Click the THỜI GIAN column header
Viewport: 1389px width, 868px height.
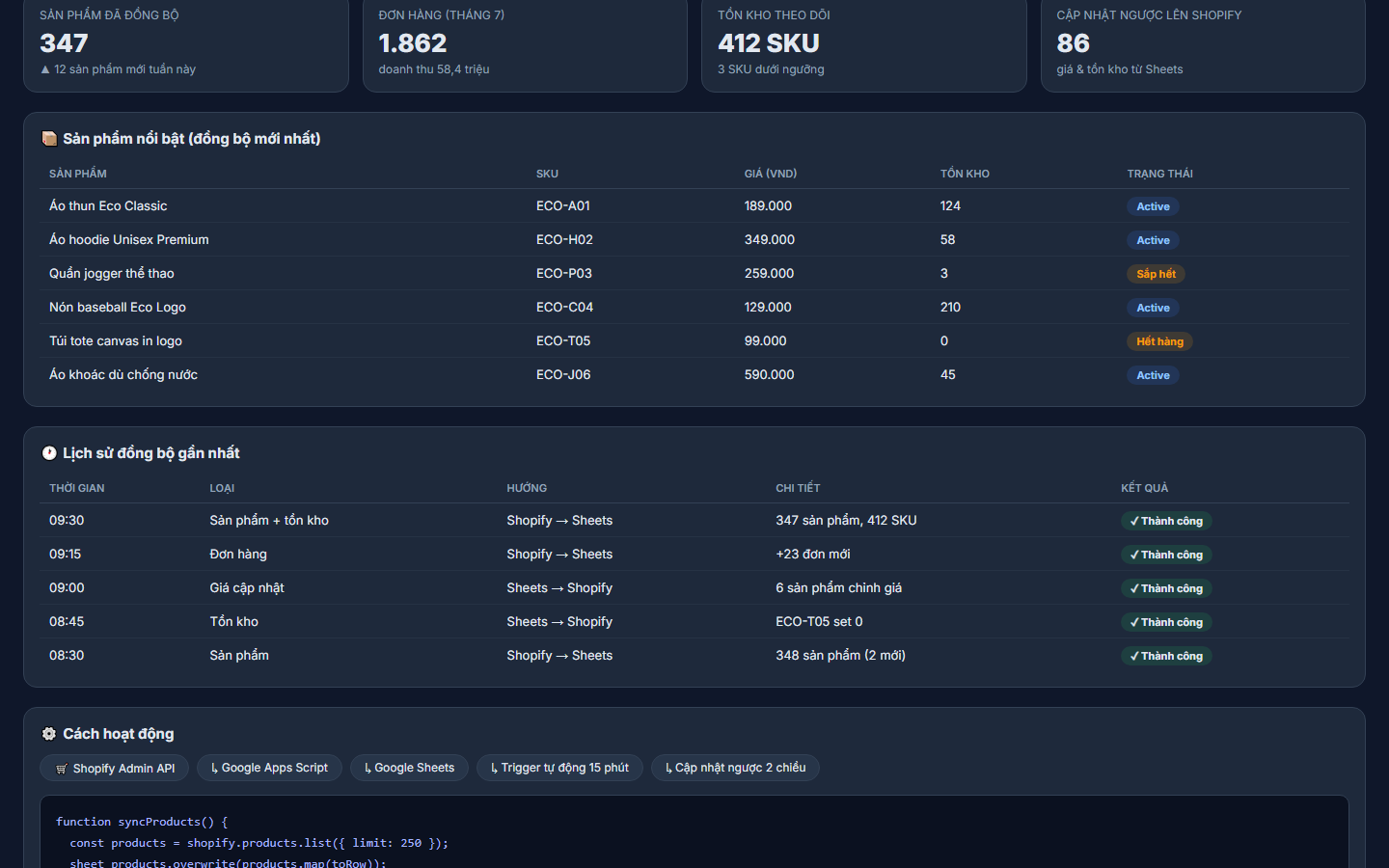(77, 488)
